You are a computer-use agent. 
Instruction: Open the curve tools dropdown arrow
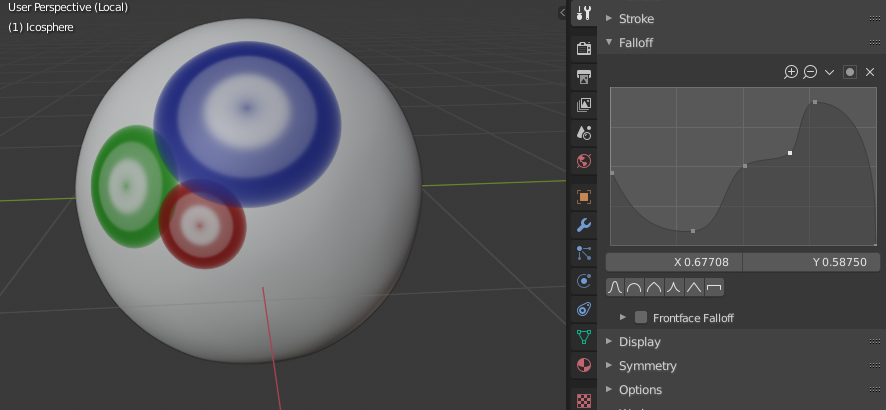coord(829,72)
